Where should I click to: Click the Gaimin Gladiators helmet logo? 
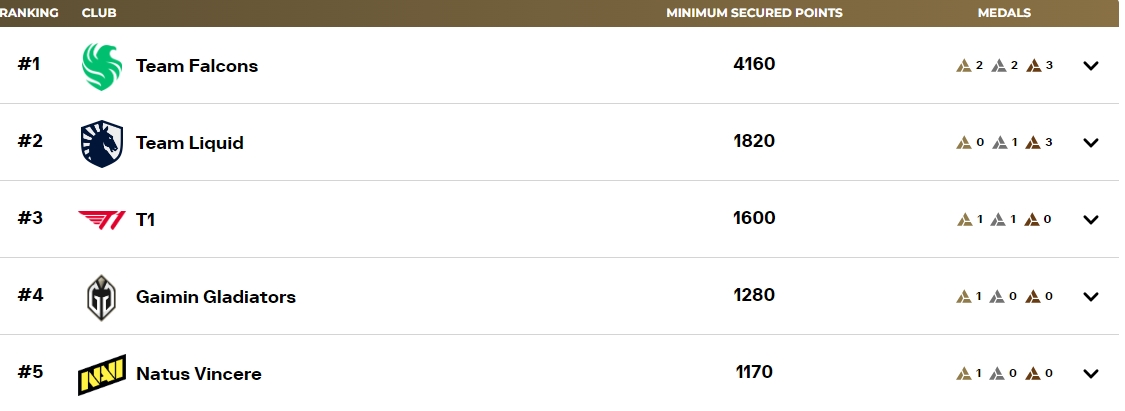point(101,297)
